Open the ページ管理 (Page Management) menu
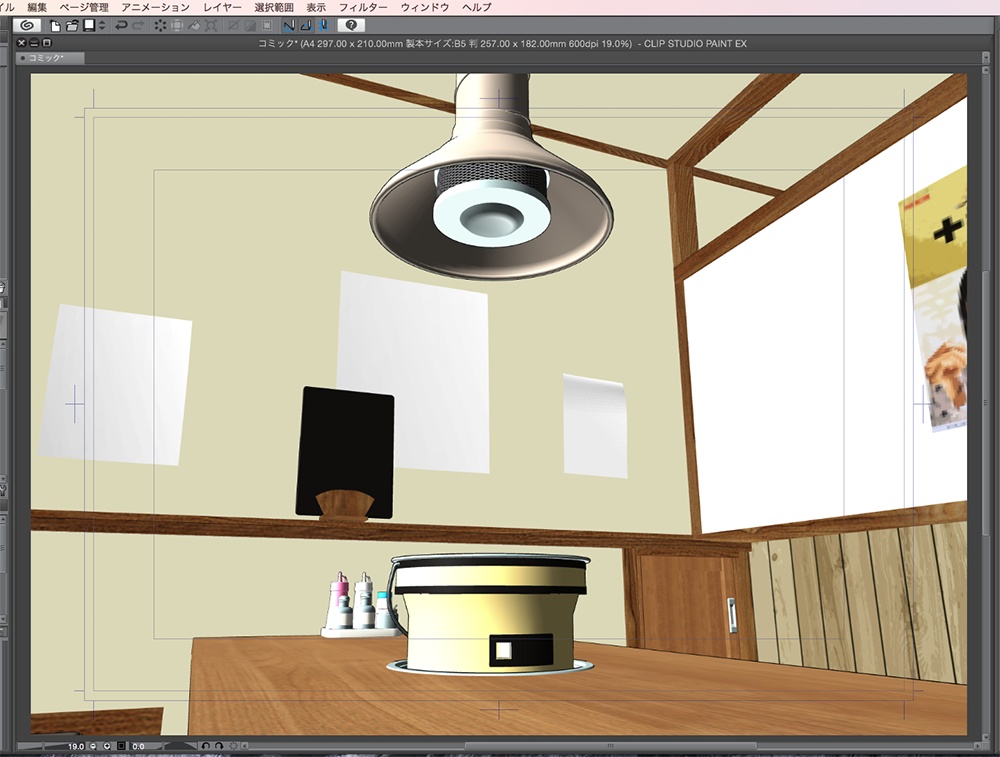Viewport: 1000px width, 757px height. click(x=84, y=7)
